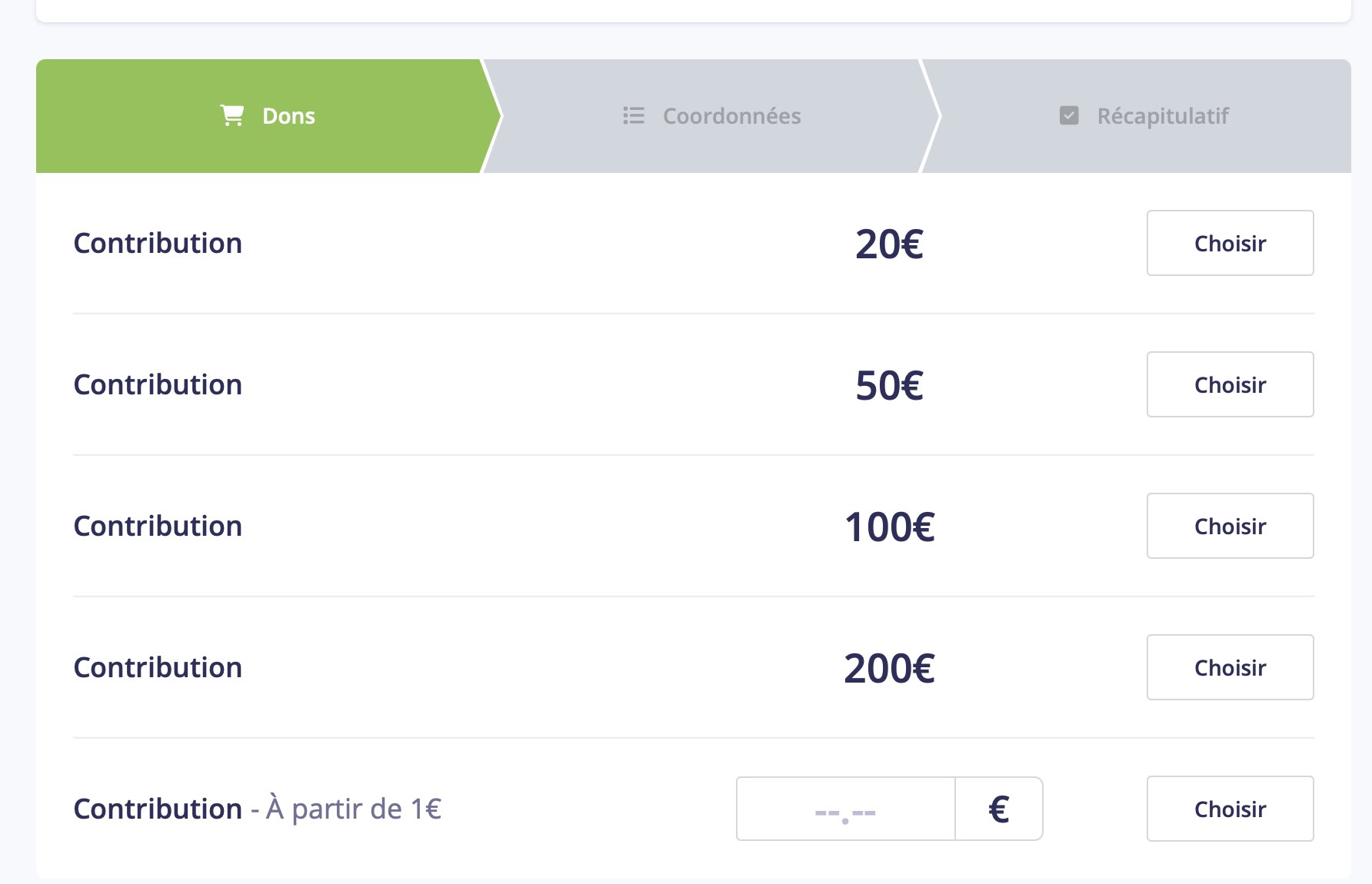
Task: Click the list icon beside Coordonnées
Action: 634,115
